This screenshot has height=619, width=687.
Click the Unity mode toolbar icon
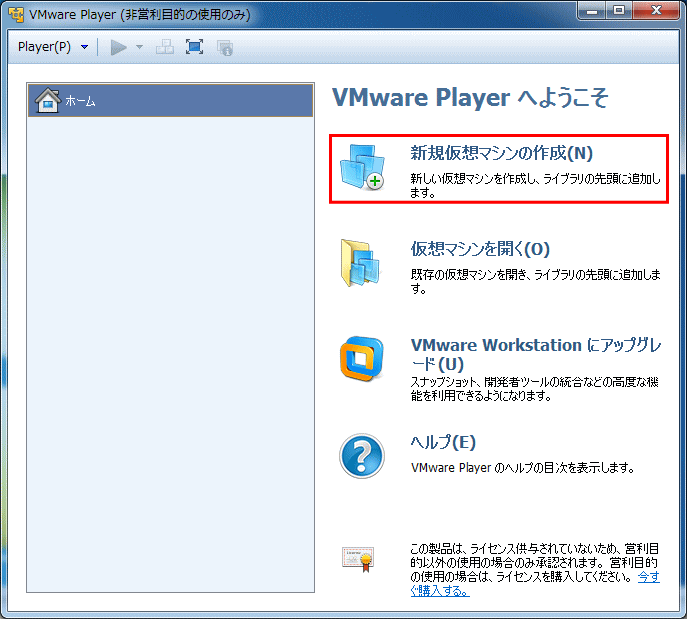pos(225,47)
